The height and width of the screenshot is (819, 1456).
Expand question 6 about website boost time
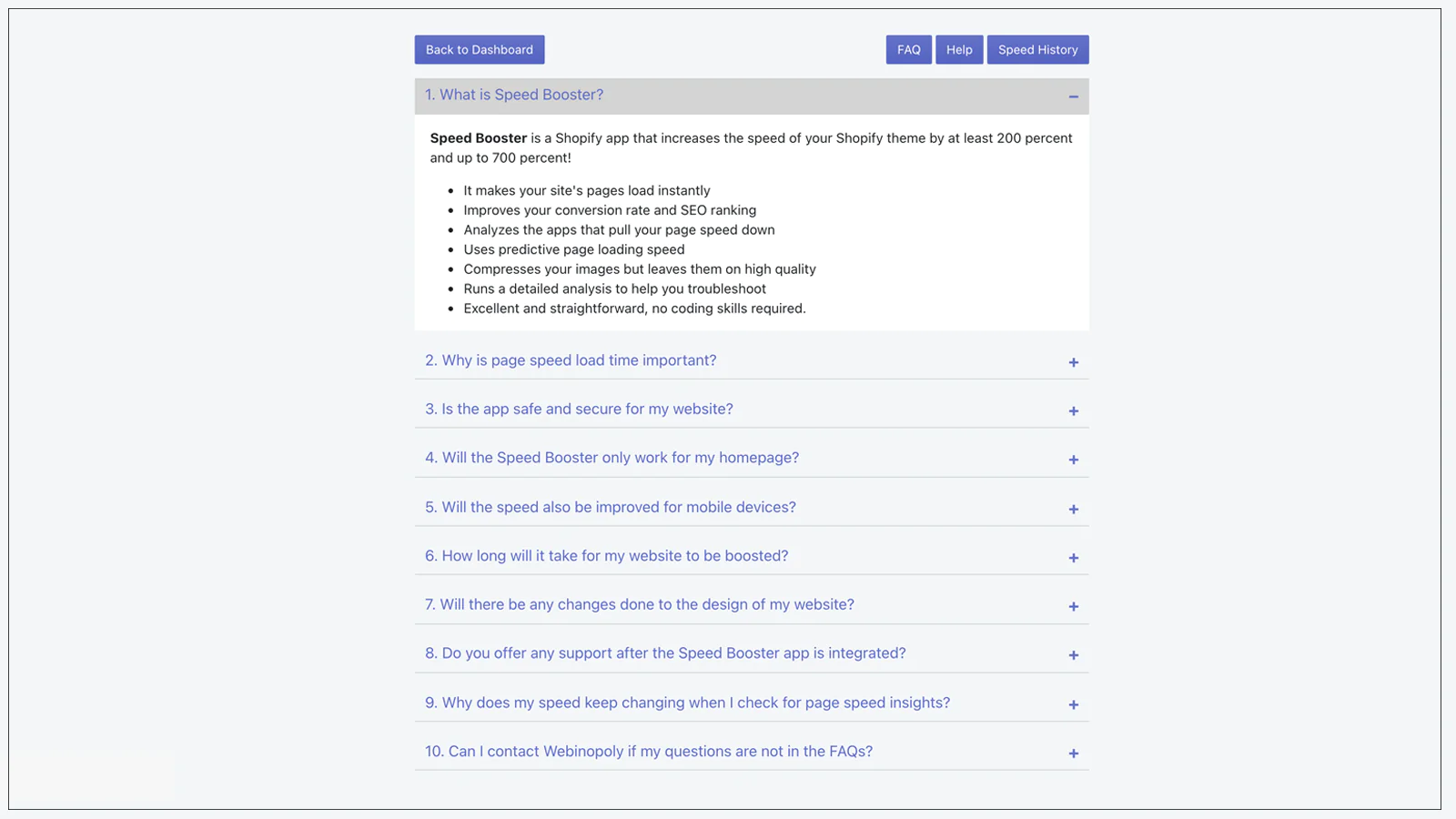click(607, 556)
